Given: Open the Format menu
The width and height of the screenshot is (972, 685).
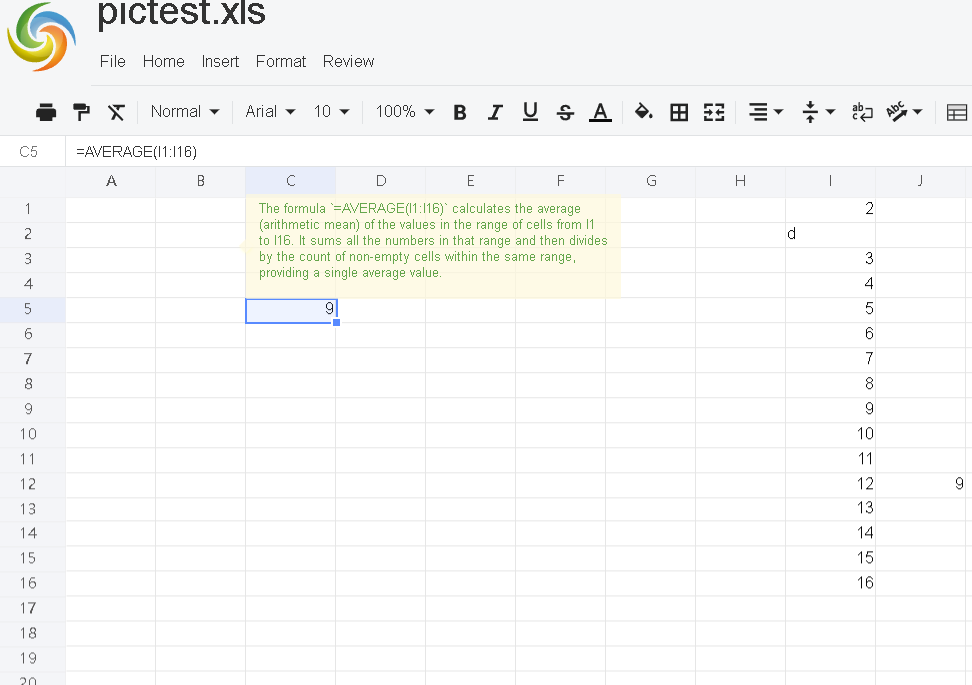Looking at the screenshot, I should click(281, 61).
